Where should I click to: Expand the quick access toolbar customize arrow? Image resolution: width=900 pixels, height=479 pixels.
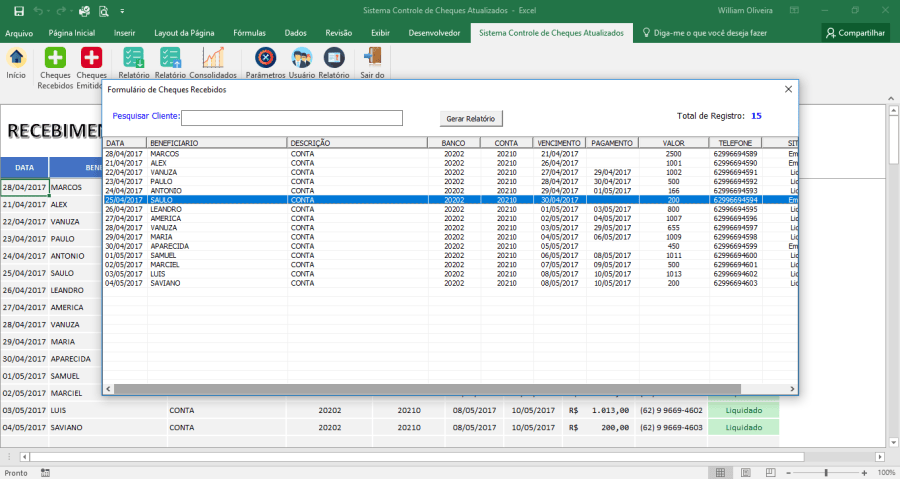coord(122,11)
